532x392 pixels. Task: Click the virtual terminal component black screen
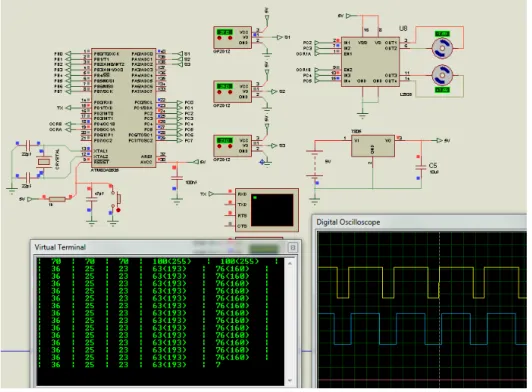pyautogui.click(x=272, y=210)
